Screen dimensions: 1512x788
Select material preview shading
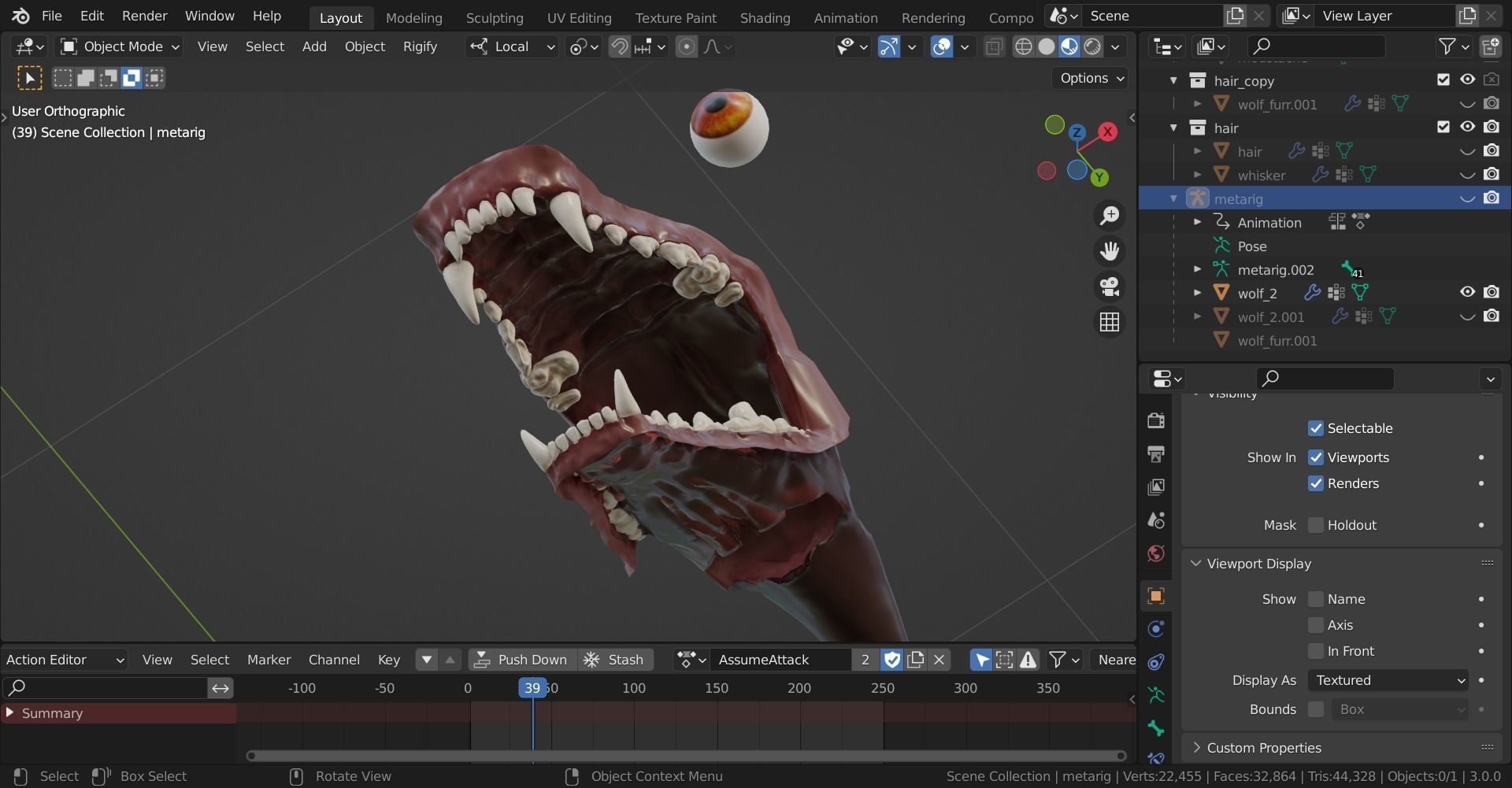(x=1069, y=47)
